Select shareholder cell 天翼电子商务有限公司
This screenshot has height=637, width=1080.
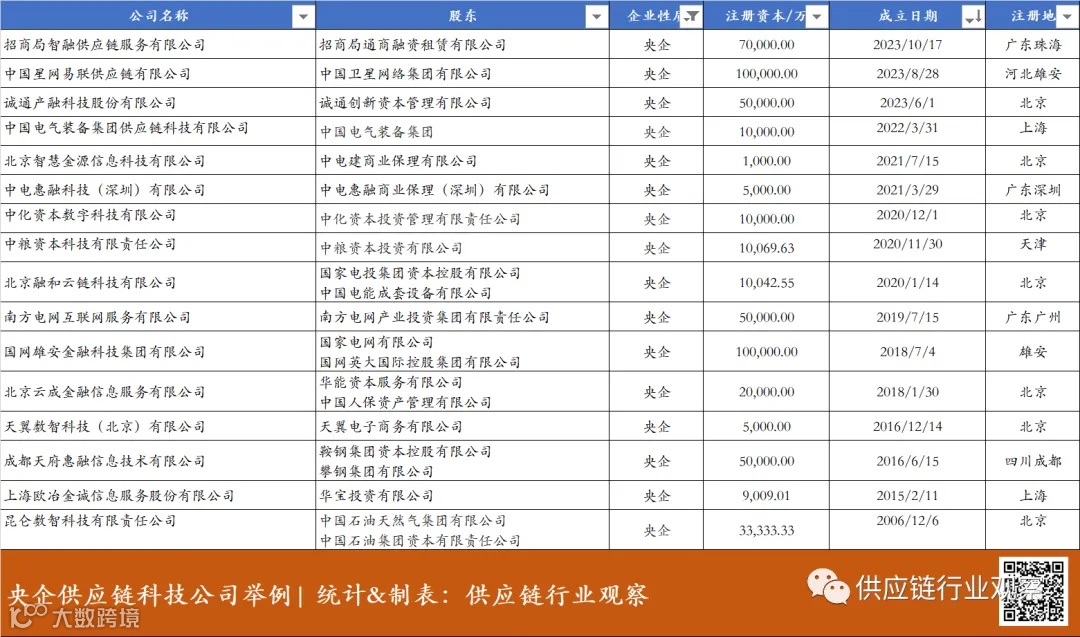click(x=463, y=426)
